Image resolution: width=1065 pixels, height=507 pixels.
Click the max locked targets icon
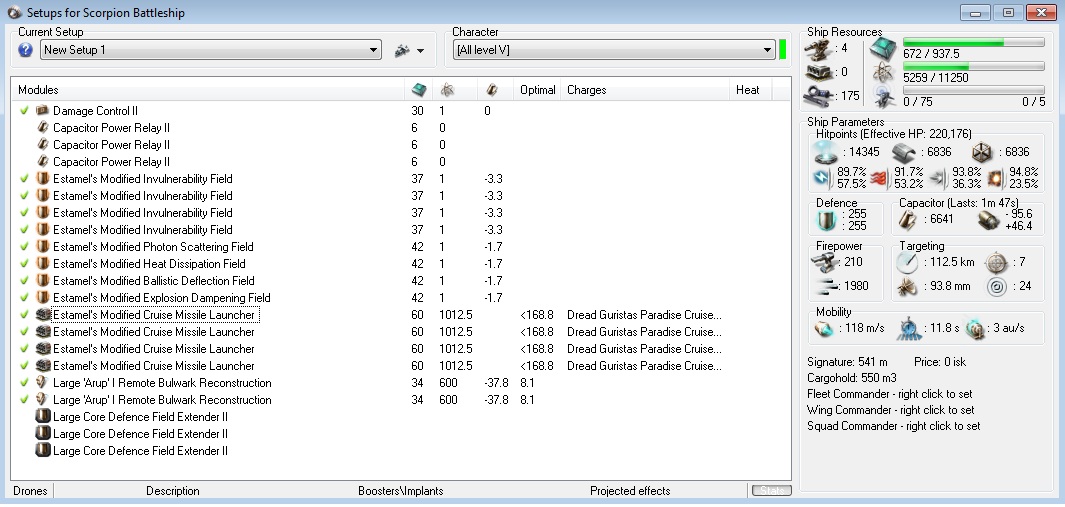coord(996,262)
